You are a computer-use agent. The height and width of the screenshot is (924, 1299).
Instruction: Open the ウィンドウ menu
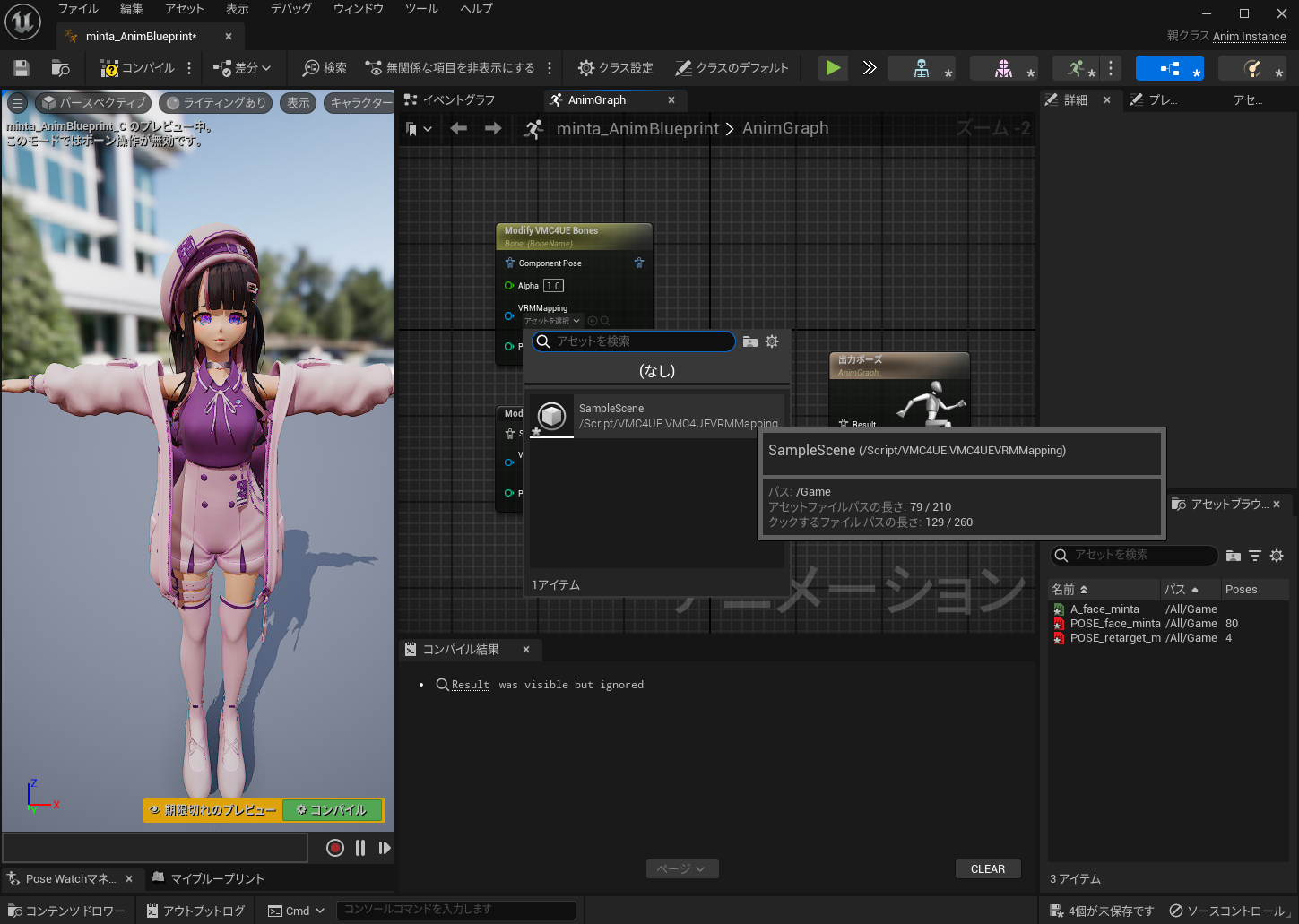point(358,9)
